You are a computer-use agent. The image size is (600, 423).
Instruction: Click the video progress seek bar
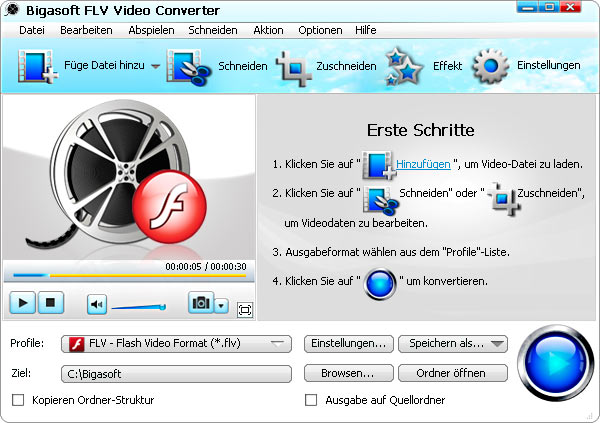129,275
